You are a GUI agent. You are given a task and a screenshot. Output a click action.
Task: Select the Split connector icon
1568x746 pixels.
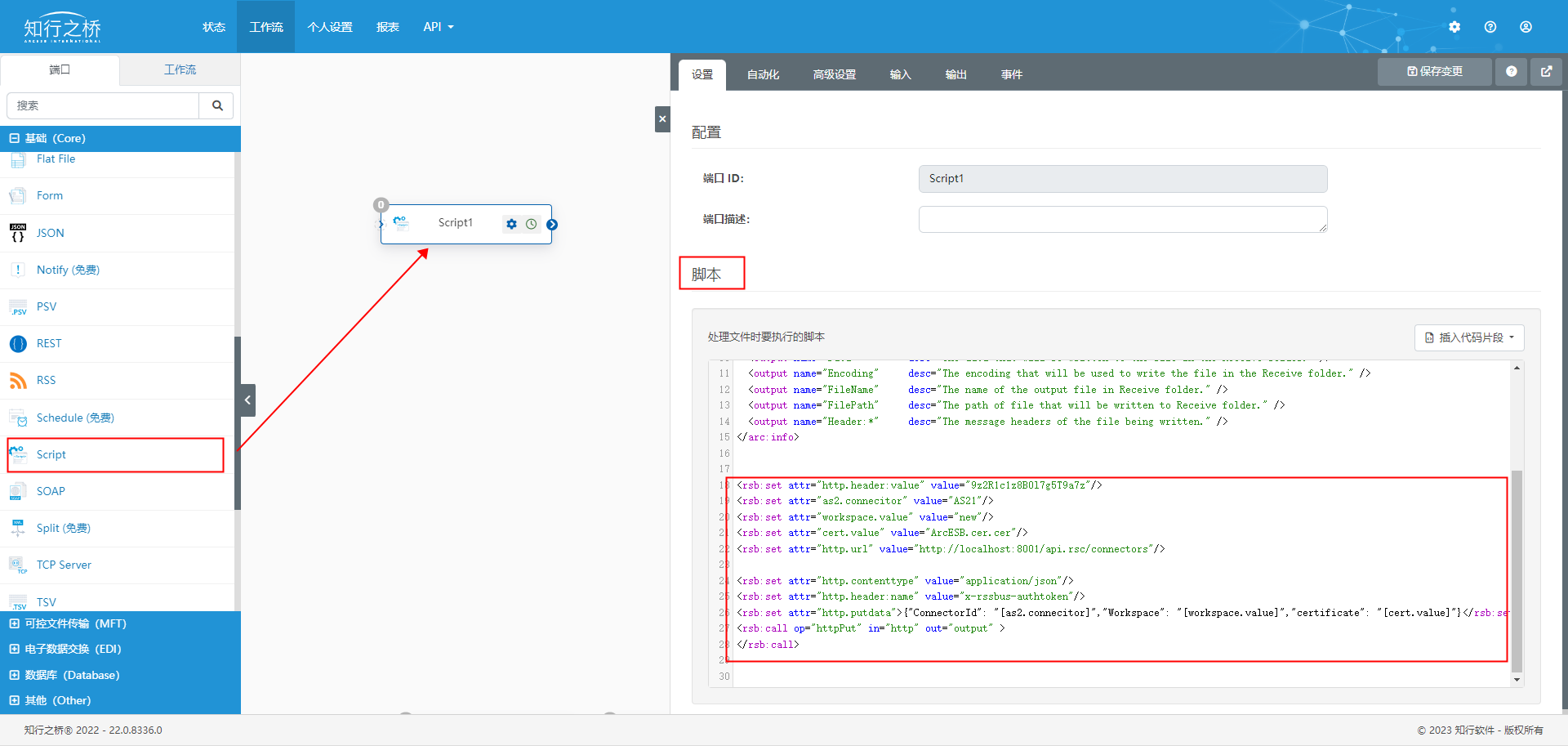pos(18,528)
